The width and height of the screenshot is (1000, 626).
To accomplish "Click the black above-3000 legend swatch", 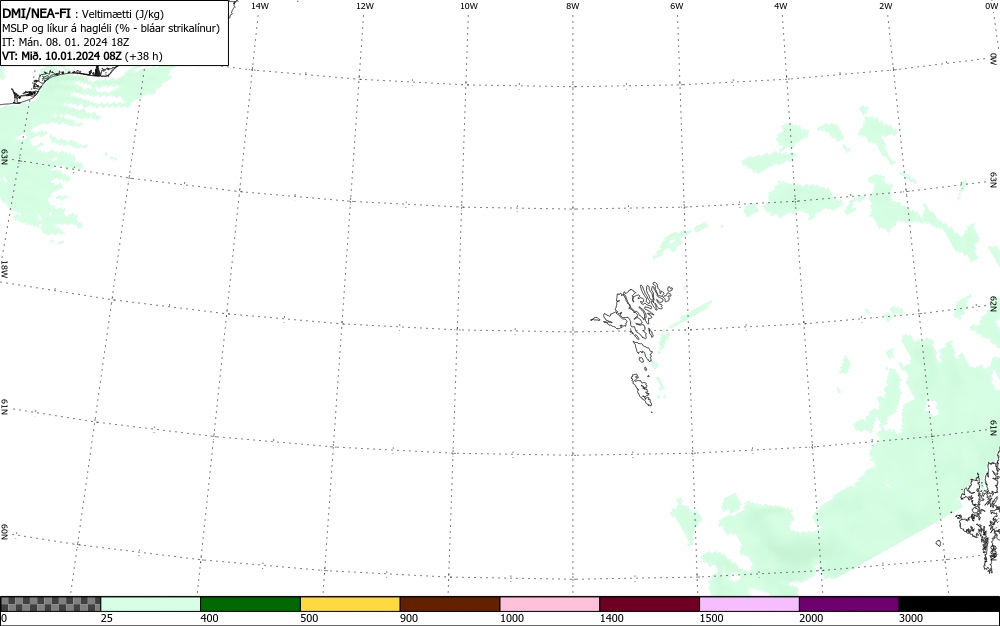I will [x=949, y=604].
